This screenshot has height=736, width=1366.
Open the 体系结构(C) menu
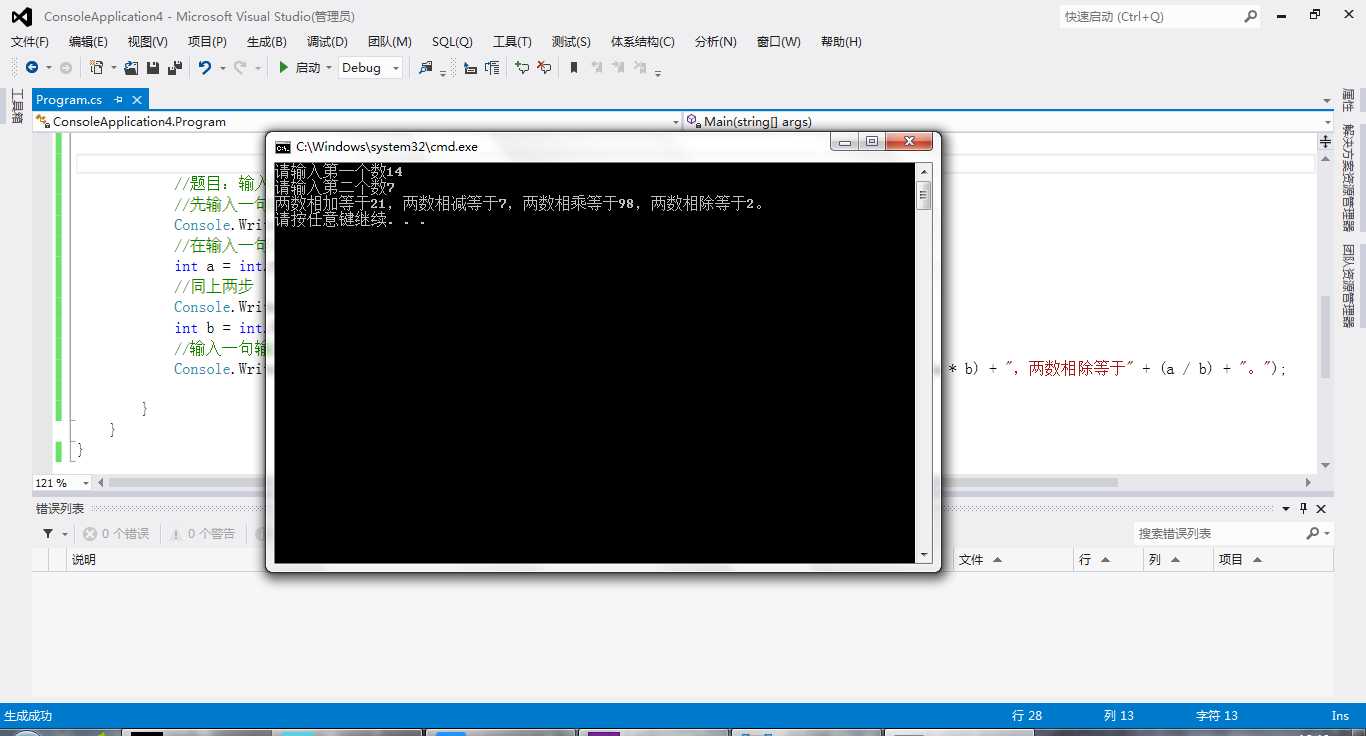click(x=643, y=41)
